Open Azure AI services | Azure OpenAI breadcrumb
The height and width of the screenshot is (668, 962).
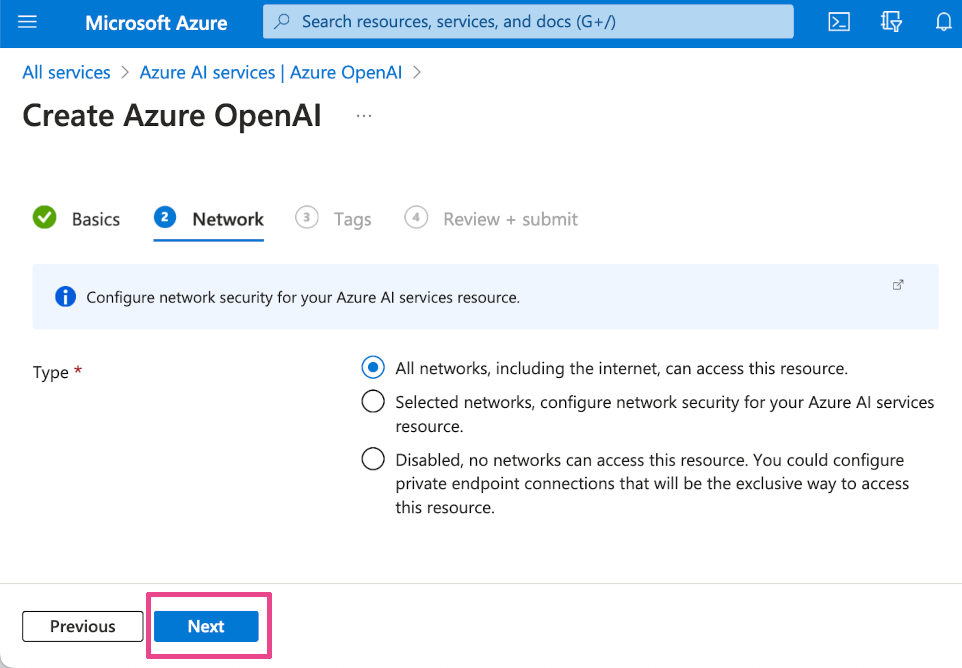[x=270, y=72]
